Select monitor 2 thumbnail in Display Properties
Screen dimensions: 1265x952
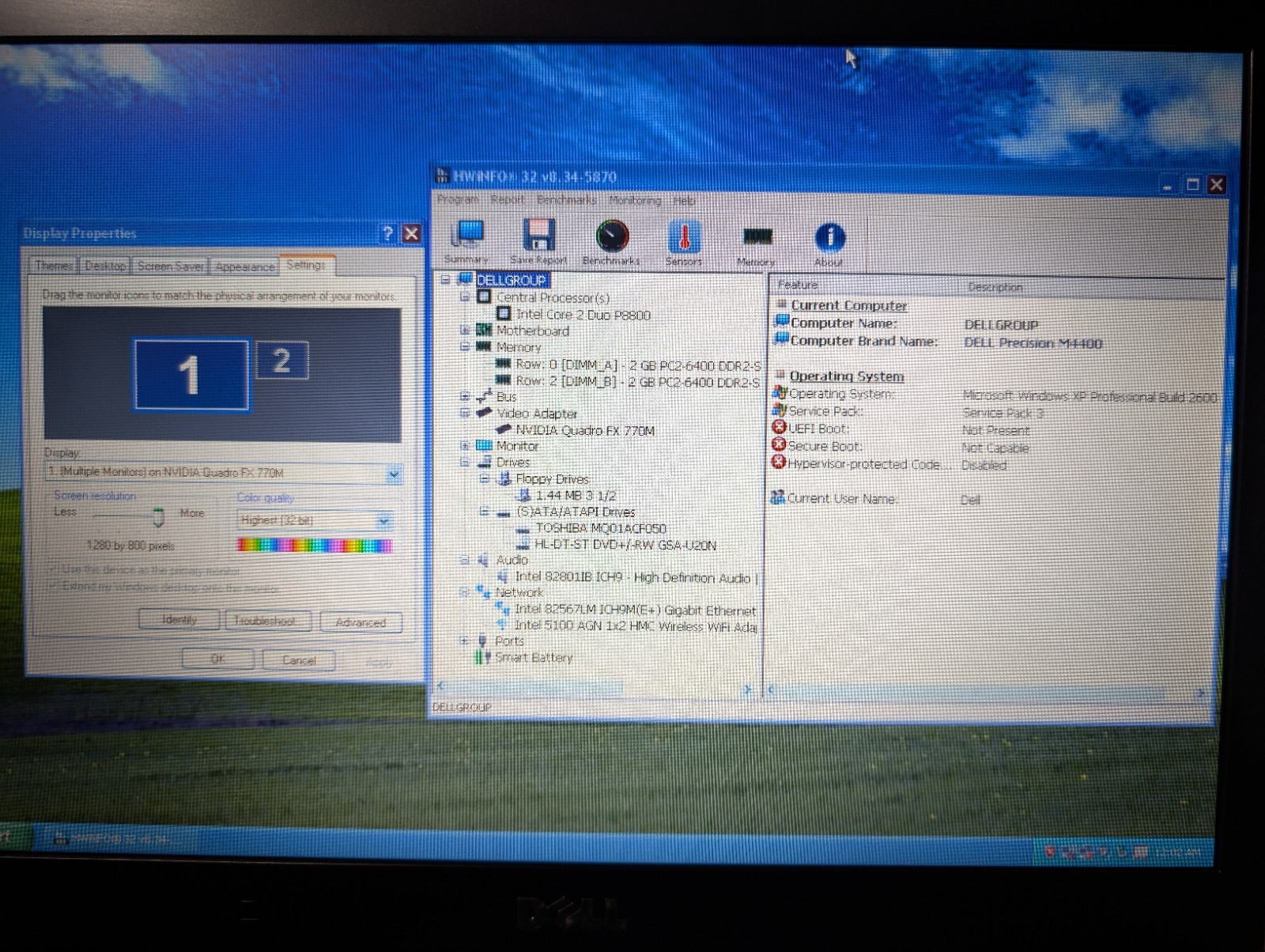coord(282,361)
